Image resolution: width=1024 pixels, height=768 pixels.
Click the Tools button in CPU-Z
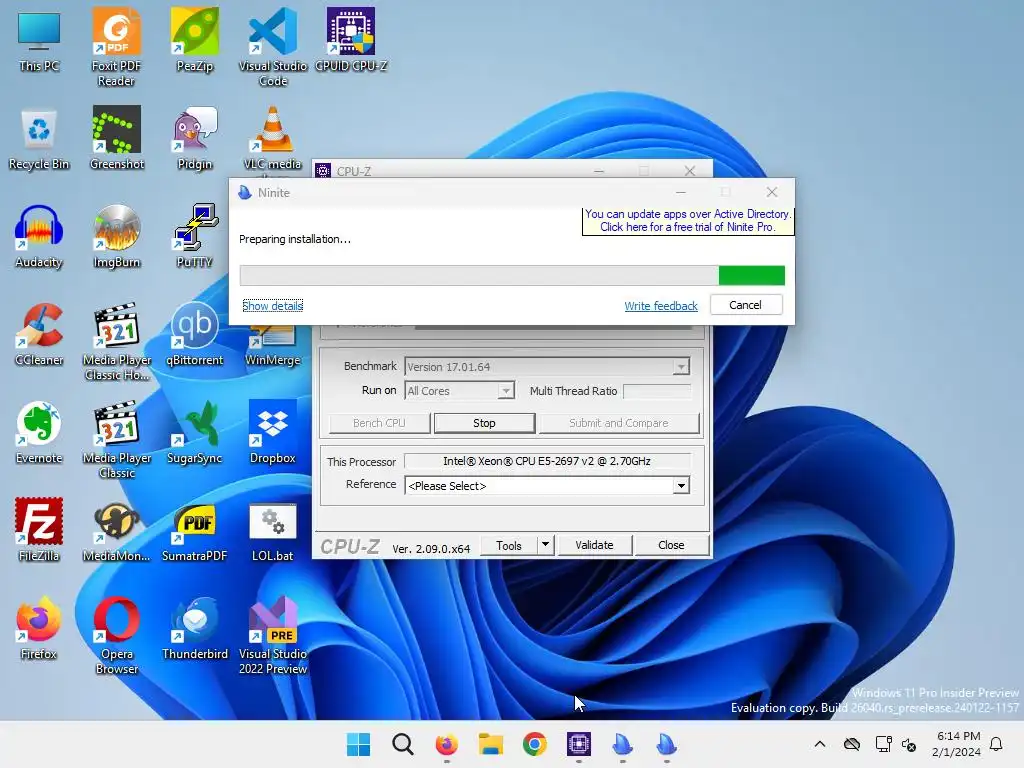click(x=509, y=545)
